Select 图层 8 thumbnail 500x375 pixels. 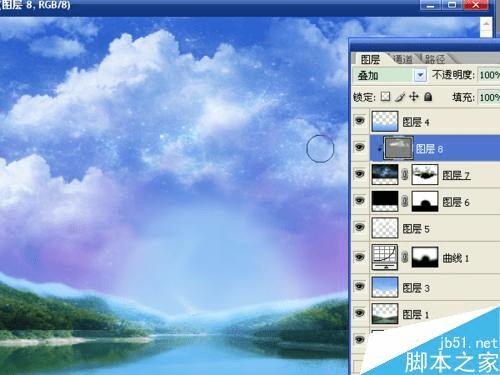tap(399, 148)
